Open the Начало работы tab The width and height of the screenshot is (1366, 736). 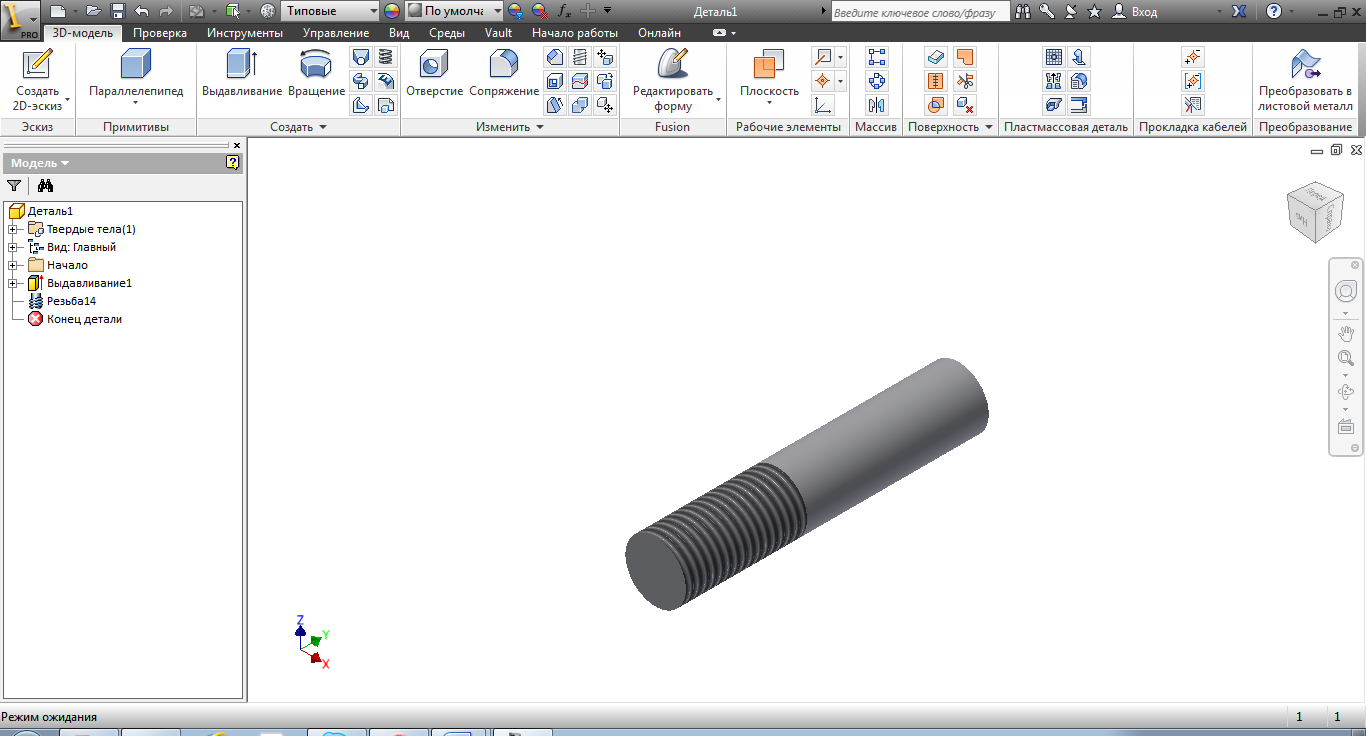[575, 33]
